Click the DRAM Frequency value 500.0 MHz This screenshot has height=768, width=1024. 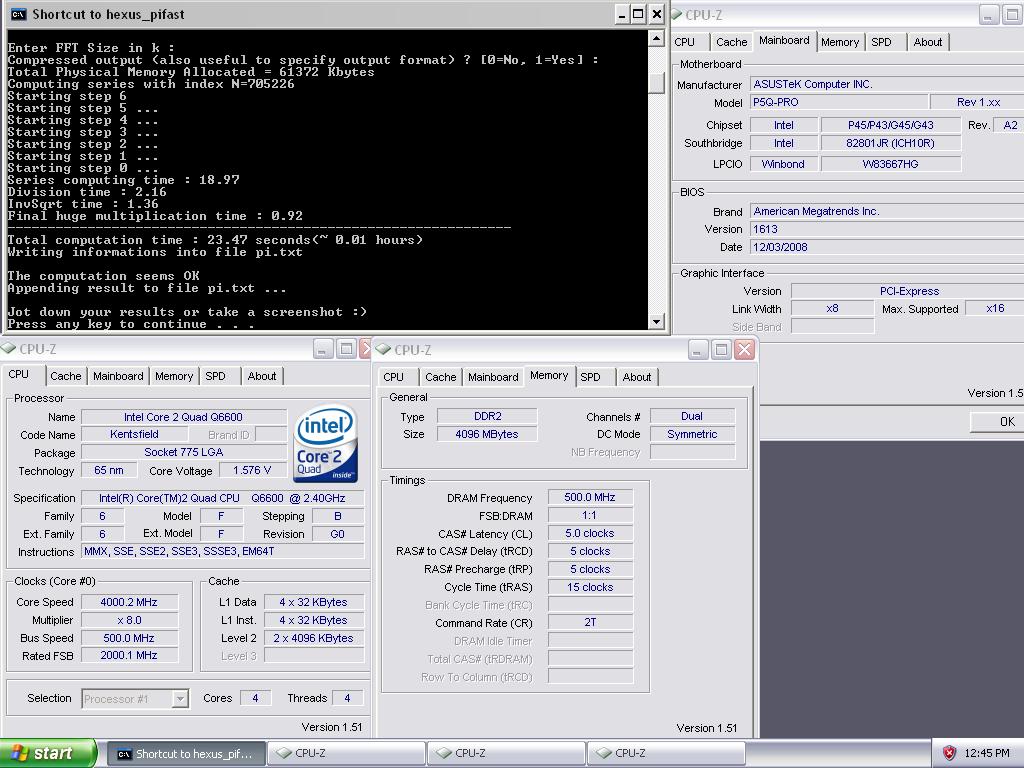coord(590,497)
